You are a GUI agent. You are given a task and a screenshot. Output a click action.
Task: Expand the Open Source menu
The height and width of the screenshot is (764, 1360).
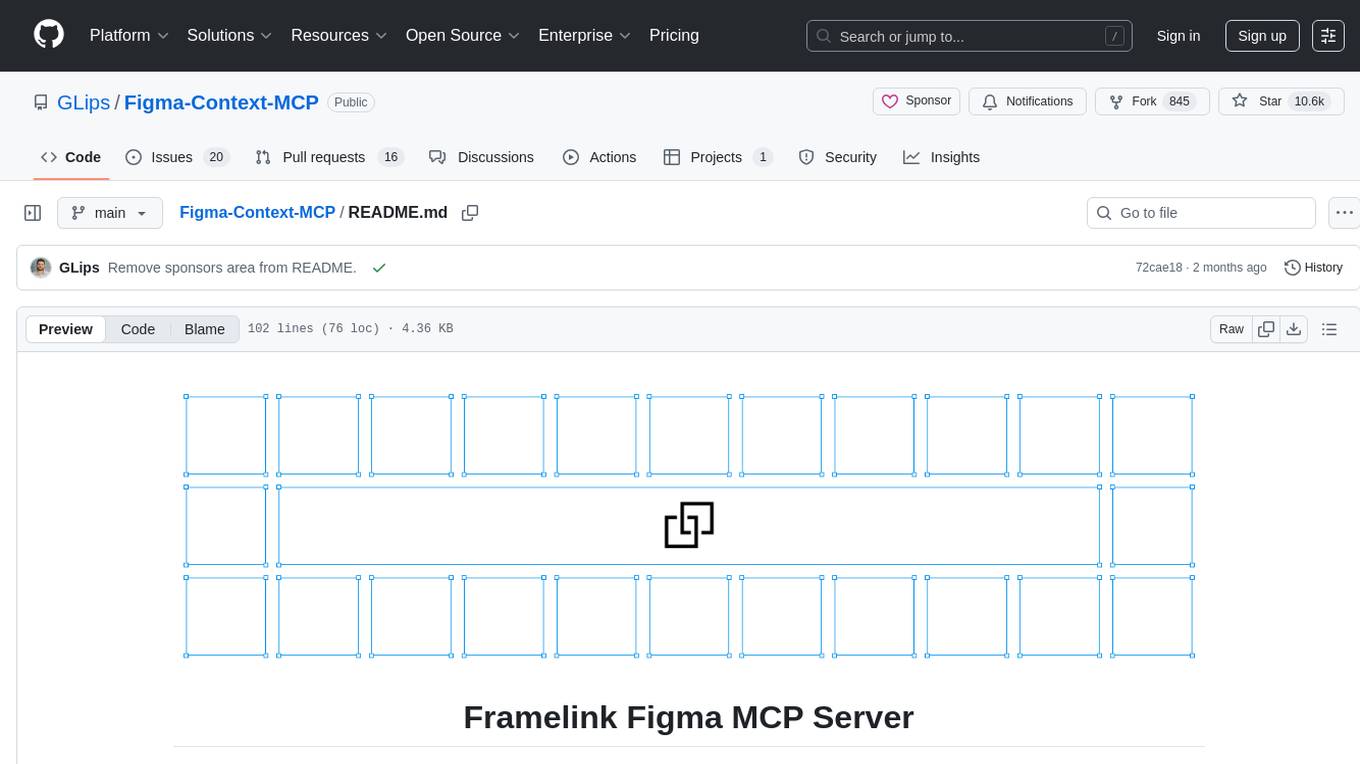[x=462, y=35]
